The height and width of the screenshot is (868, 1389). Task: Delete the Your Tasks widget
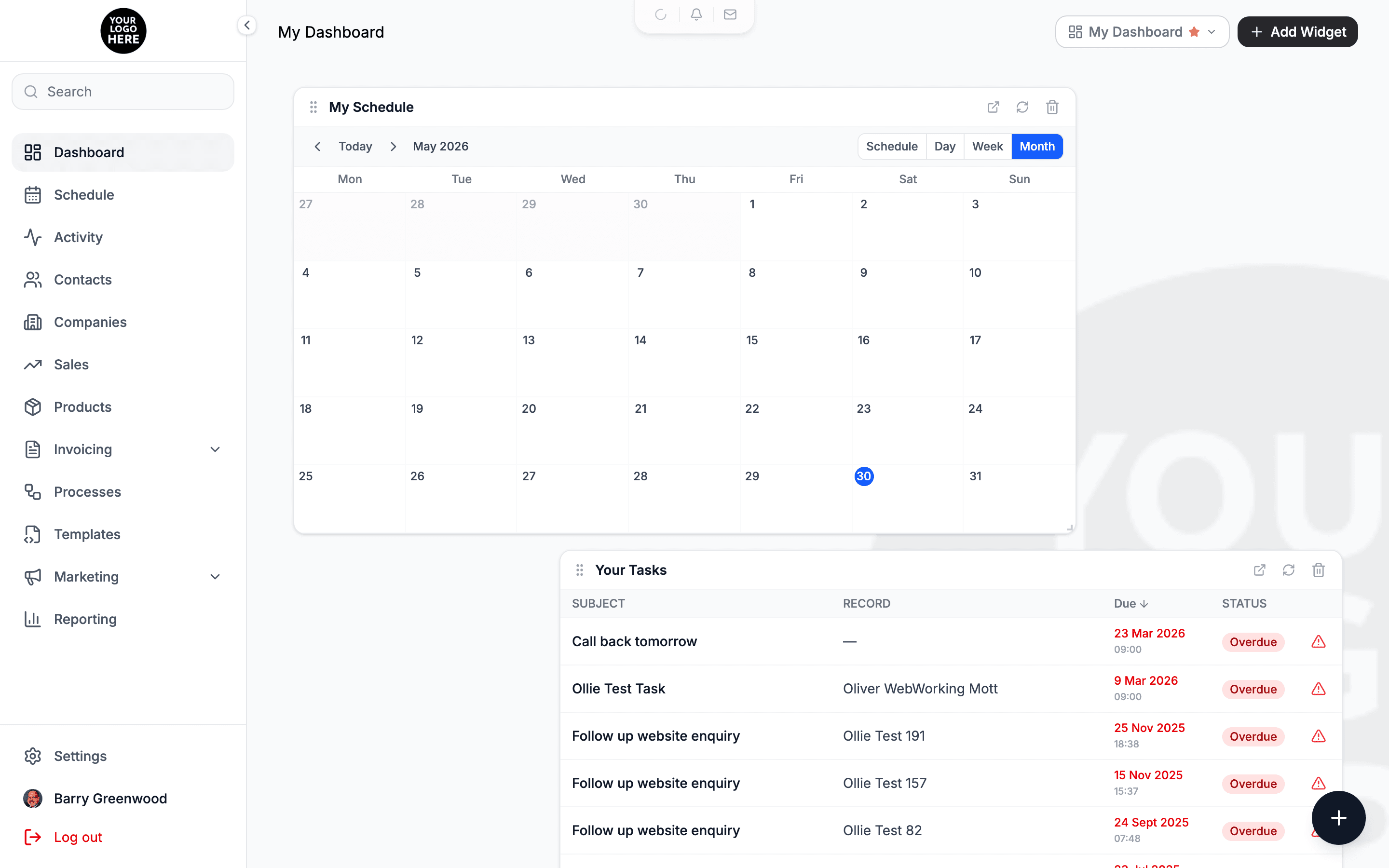[1319, 570]
